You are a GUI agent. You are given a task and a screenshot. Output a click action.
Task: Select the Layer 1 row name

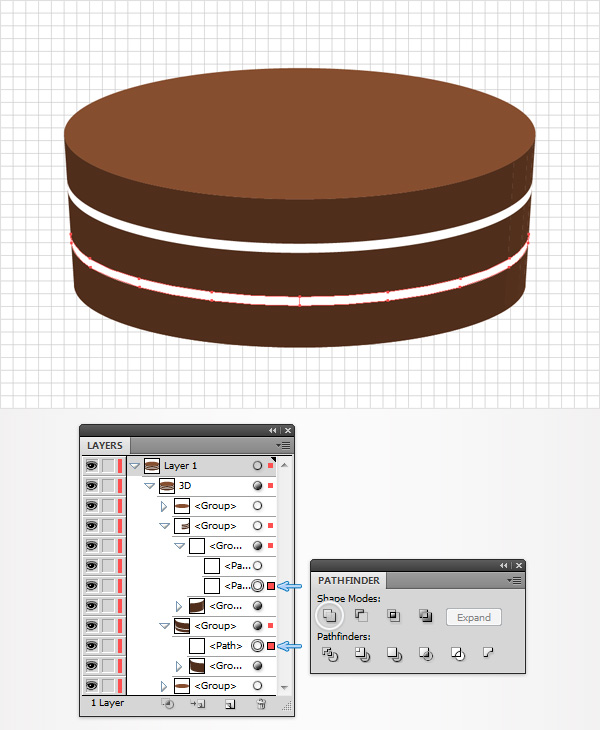coord(181,466)
